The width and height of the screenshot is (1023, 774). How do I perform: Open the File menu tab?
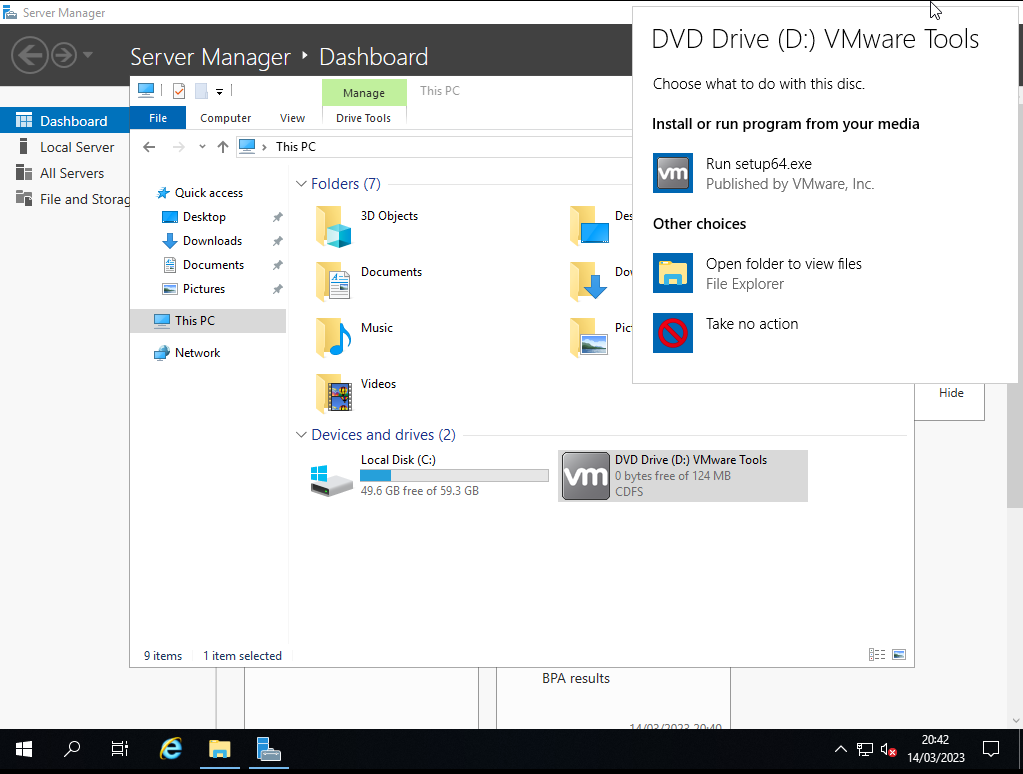click(158, 118)
